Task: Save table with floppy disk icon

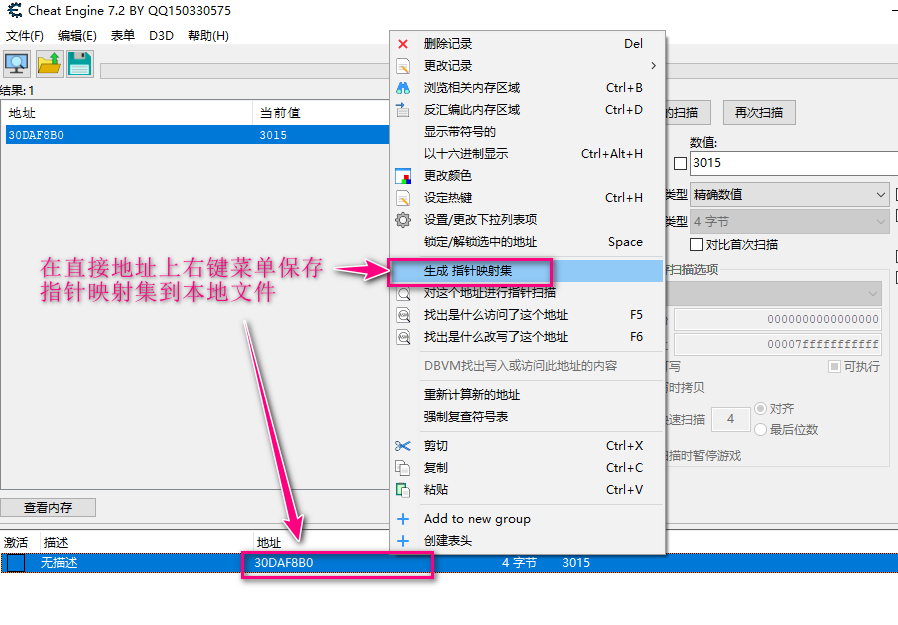Action: click(80, 64)
